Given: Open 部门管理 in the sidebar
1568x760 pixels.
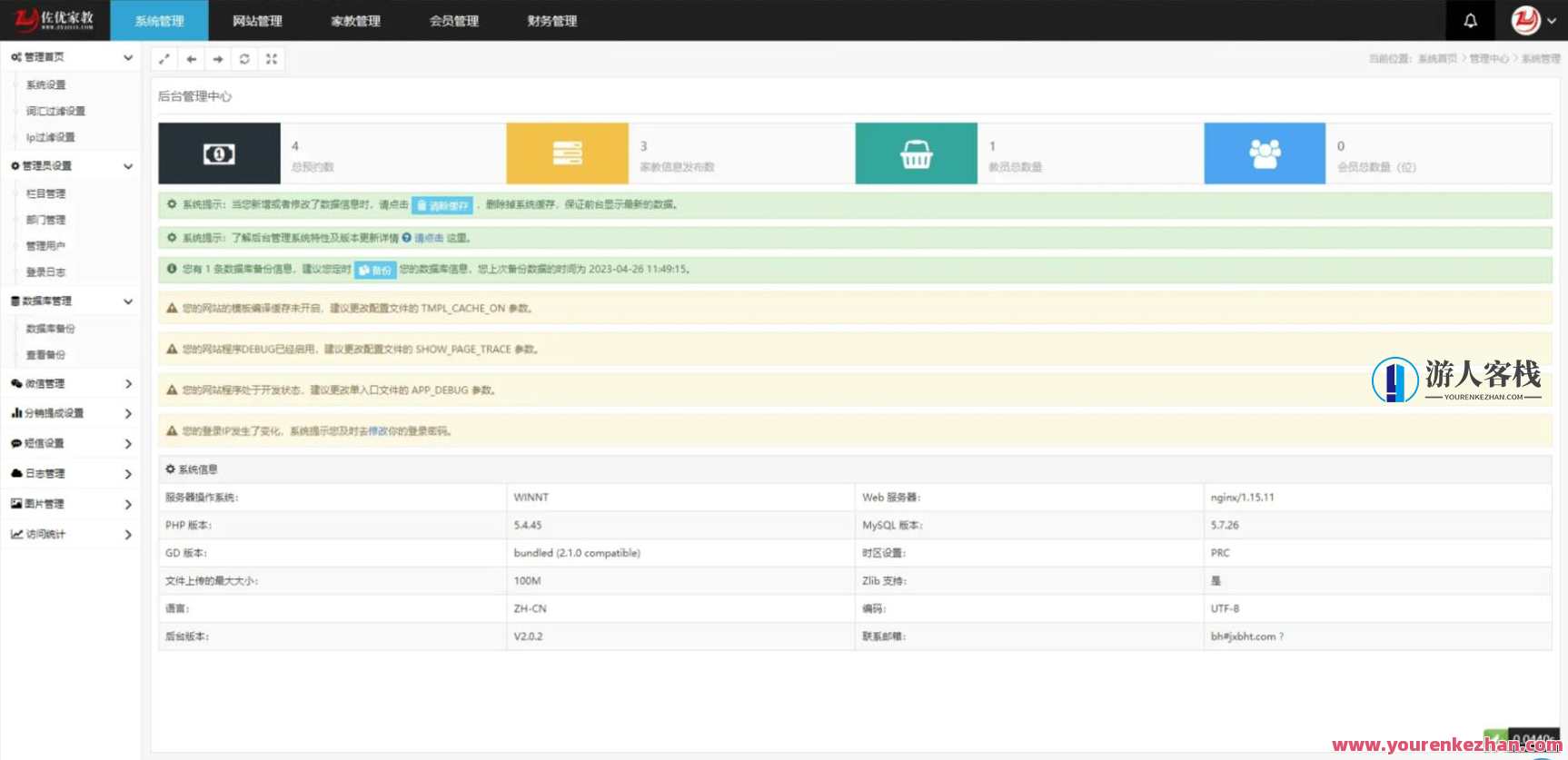Looking at the screenshot, I should point(45,220).
